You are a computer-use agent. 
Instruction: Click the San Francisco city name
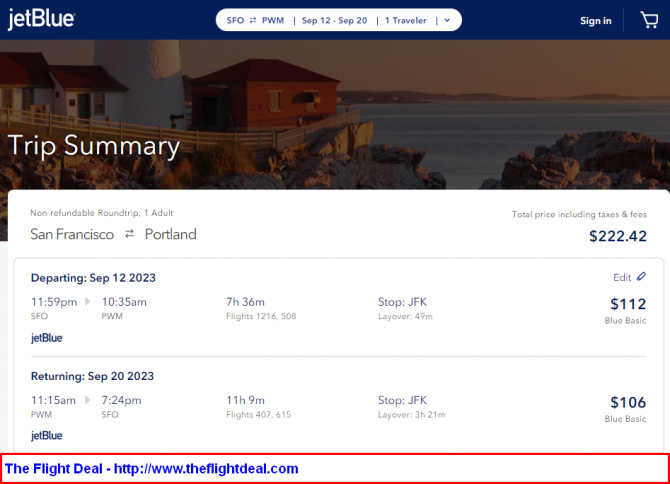72,235
